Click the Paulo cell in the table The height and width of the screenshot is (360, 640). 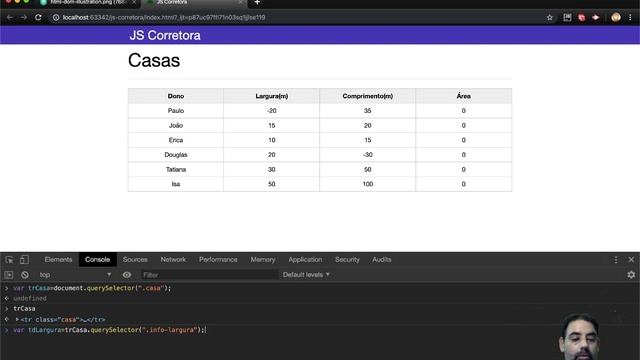click(176, 111)
